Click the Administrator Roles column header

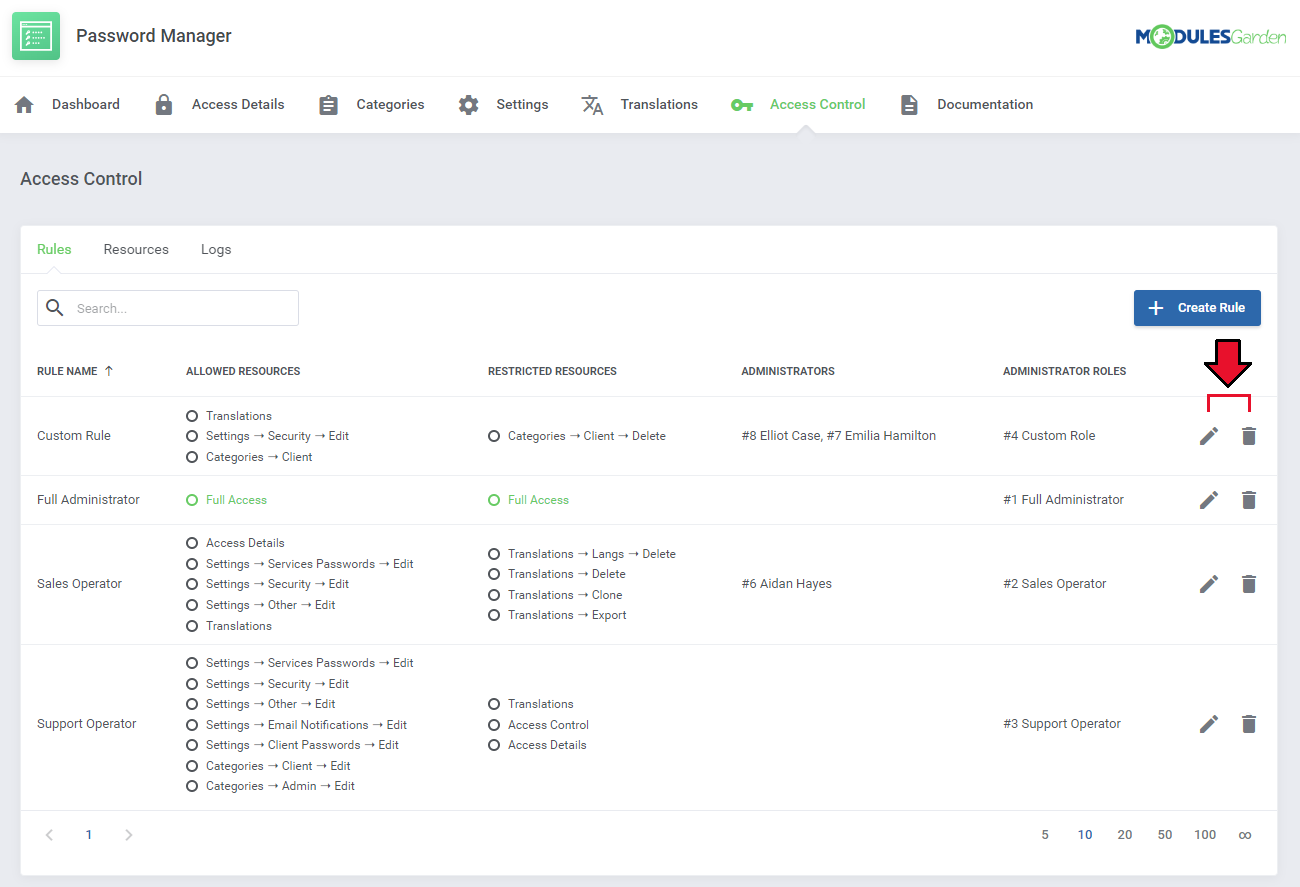click(1064, 371)
